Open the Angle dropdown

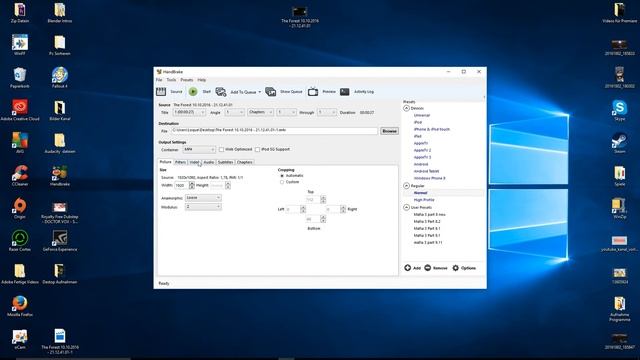pos(234,112)
